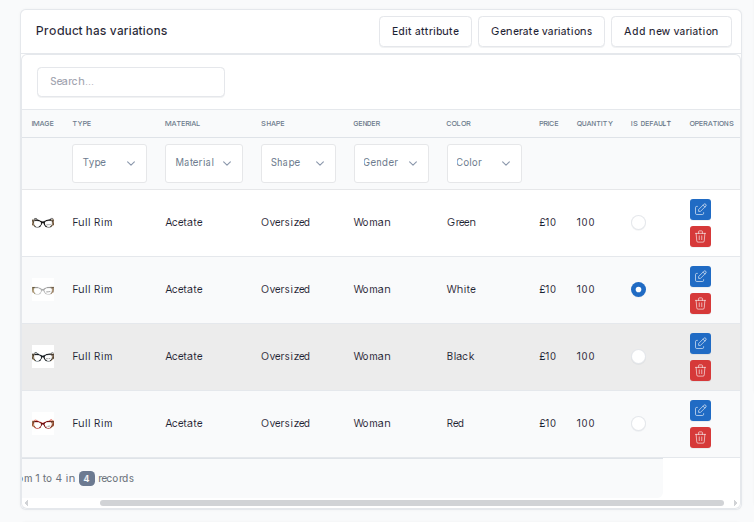Image resolution: width=754 pixels, height=522 pixels.
Task: Edit the Red variation with blue pencil icon
Action: [x=700, y=410]
